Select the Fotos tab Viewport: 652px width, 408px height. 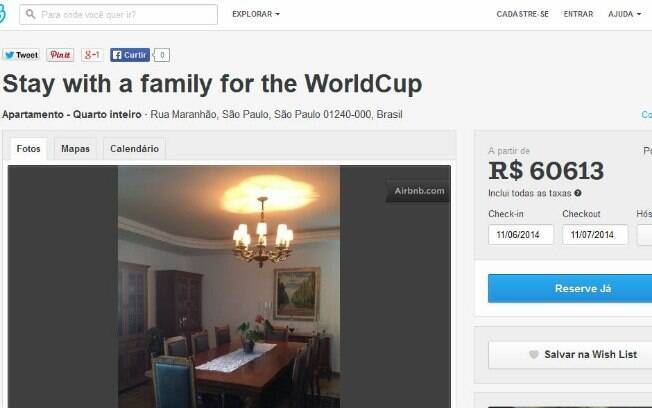28,148
